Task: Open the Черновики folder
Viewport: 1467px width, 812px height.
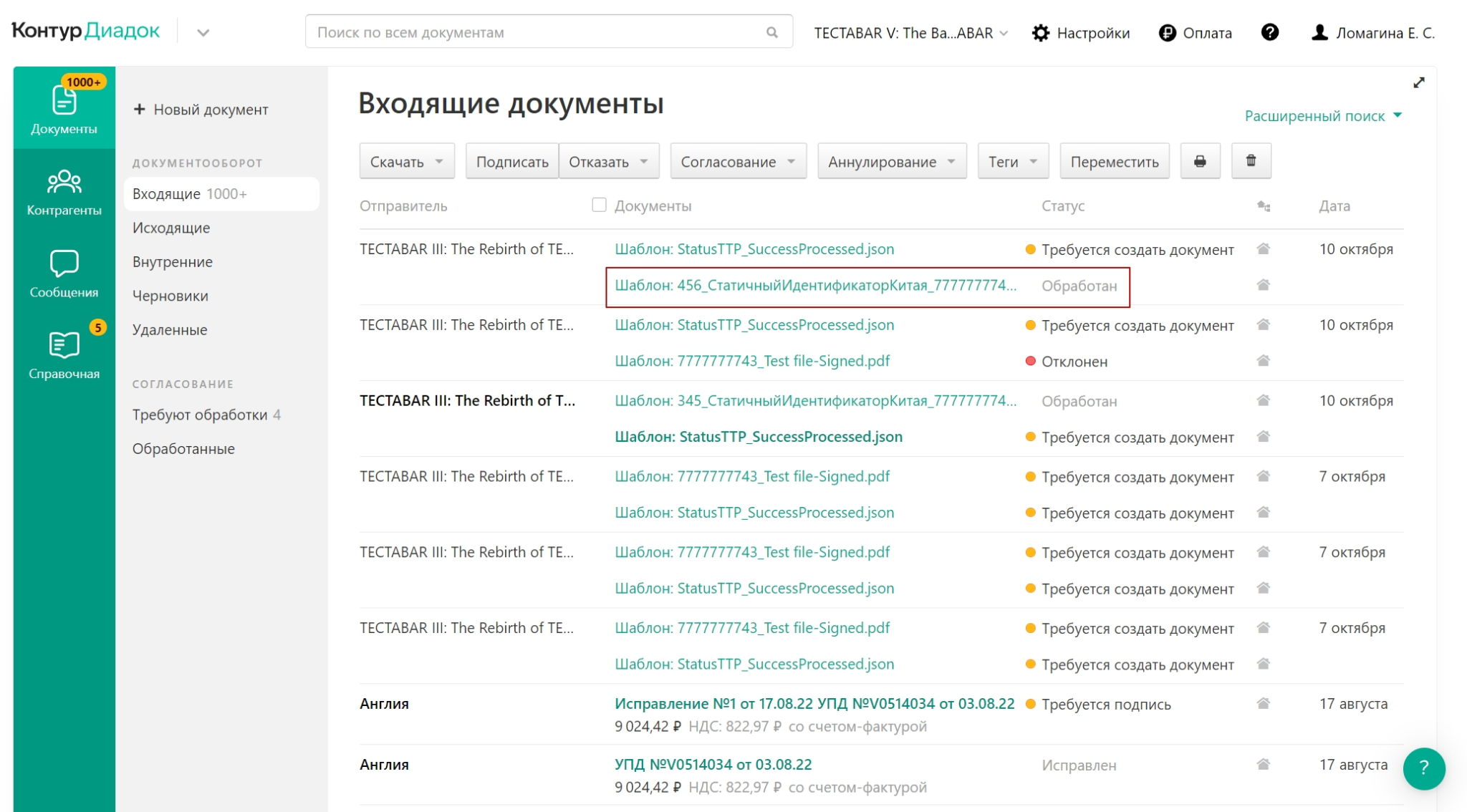Action: pos(170,296)
